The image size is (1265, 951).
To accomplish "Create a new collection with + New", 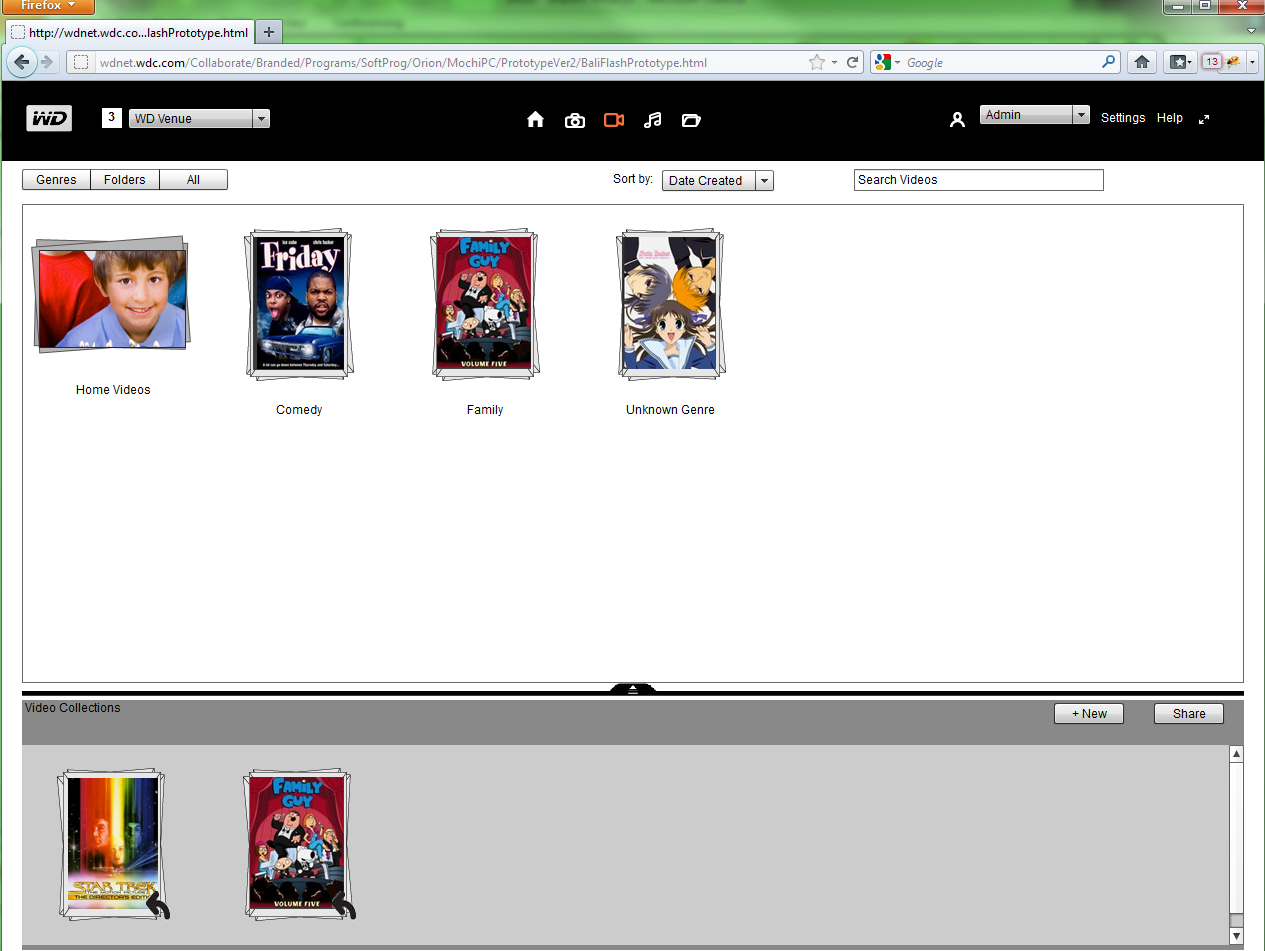I will point(1089,714).
